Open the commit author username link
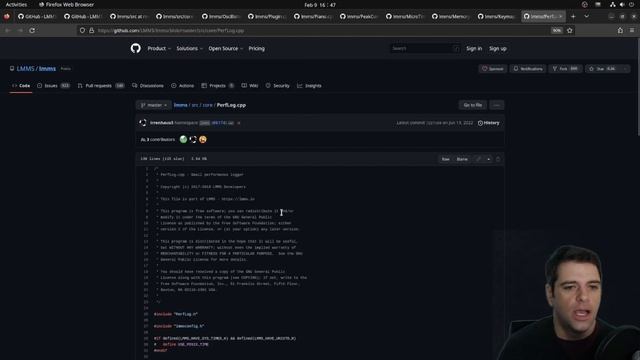The height and width of the screenshot is (360, 640). (162, 122)
